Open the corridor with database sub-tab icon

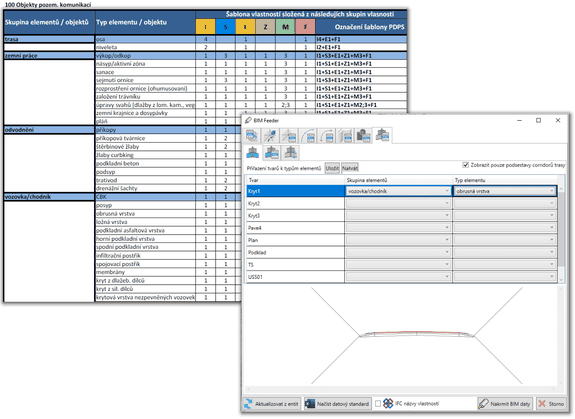click(x=272, y=152)
